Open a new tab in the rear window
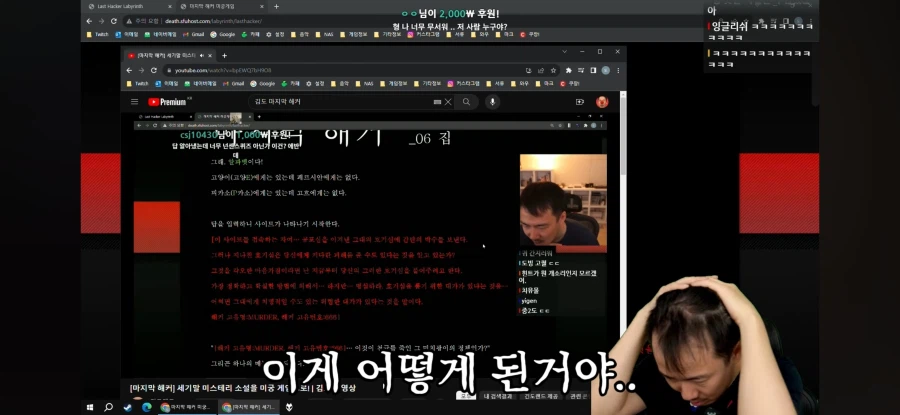 point(276,6)
